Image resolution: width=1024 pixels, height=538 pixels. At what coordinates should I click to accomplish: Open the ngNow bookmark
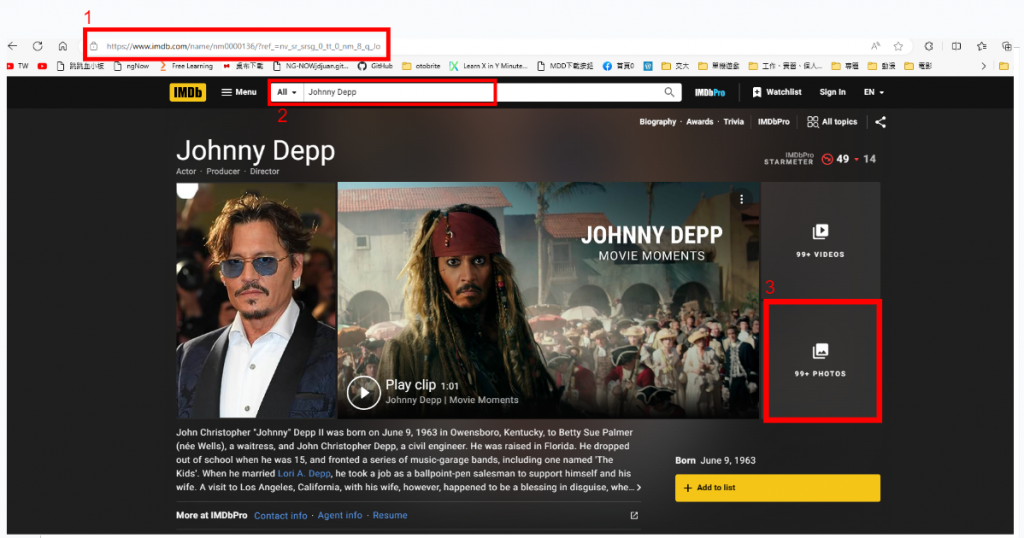pyautogui.click(x=131, y=66)
